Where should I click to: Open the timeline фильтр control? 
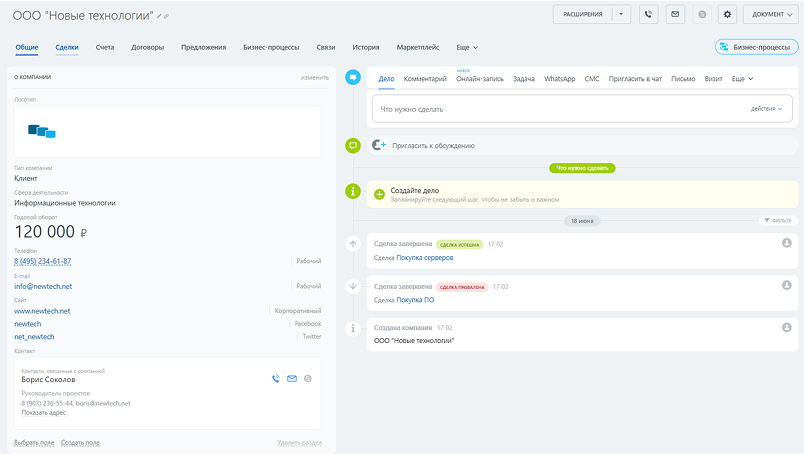[x=778, y=221]
